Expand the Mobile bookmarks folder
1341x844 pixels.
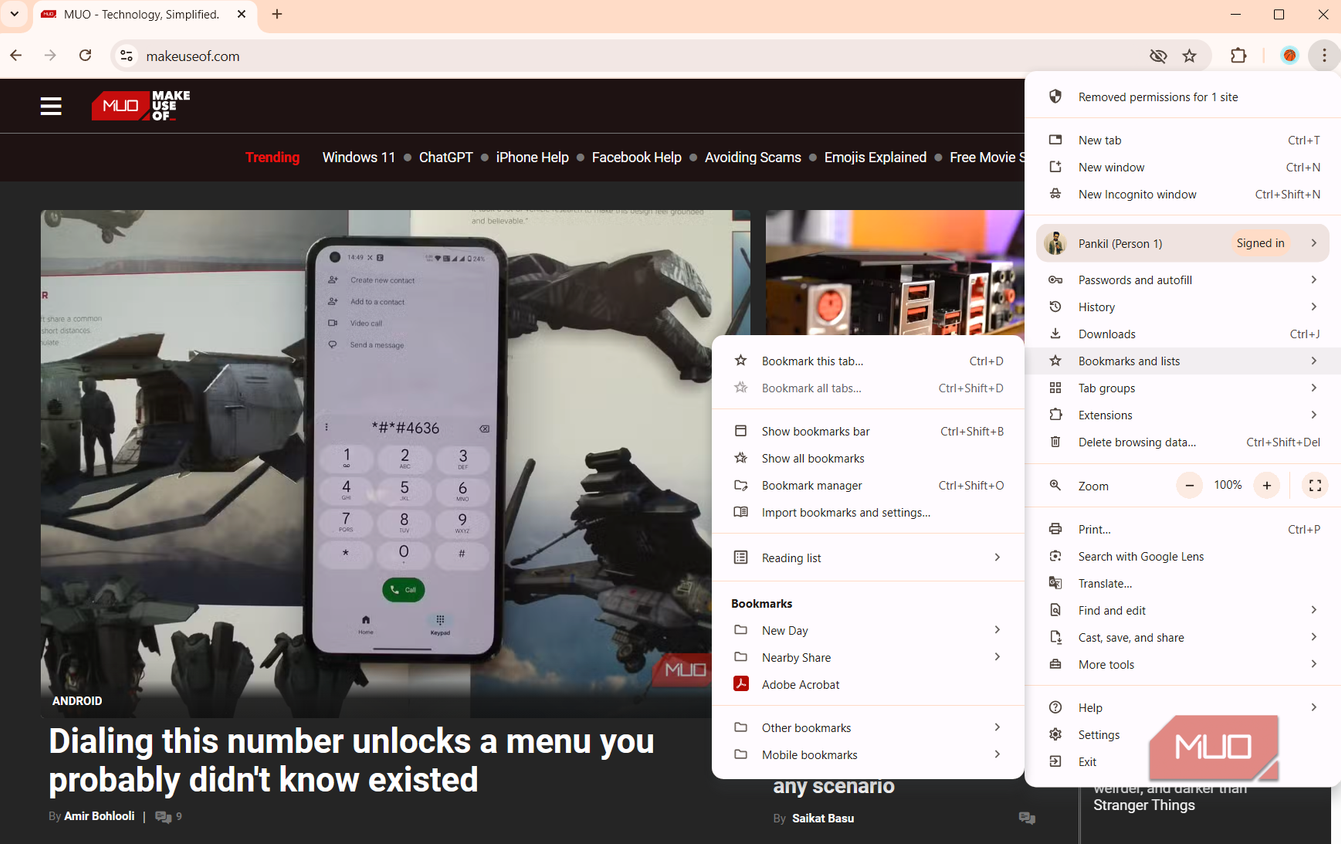click(x=867, y=755)
